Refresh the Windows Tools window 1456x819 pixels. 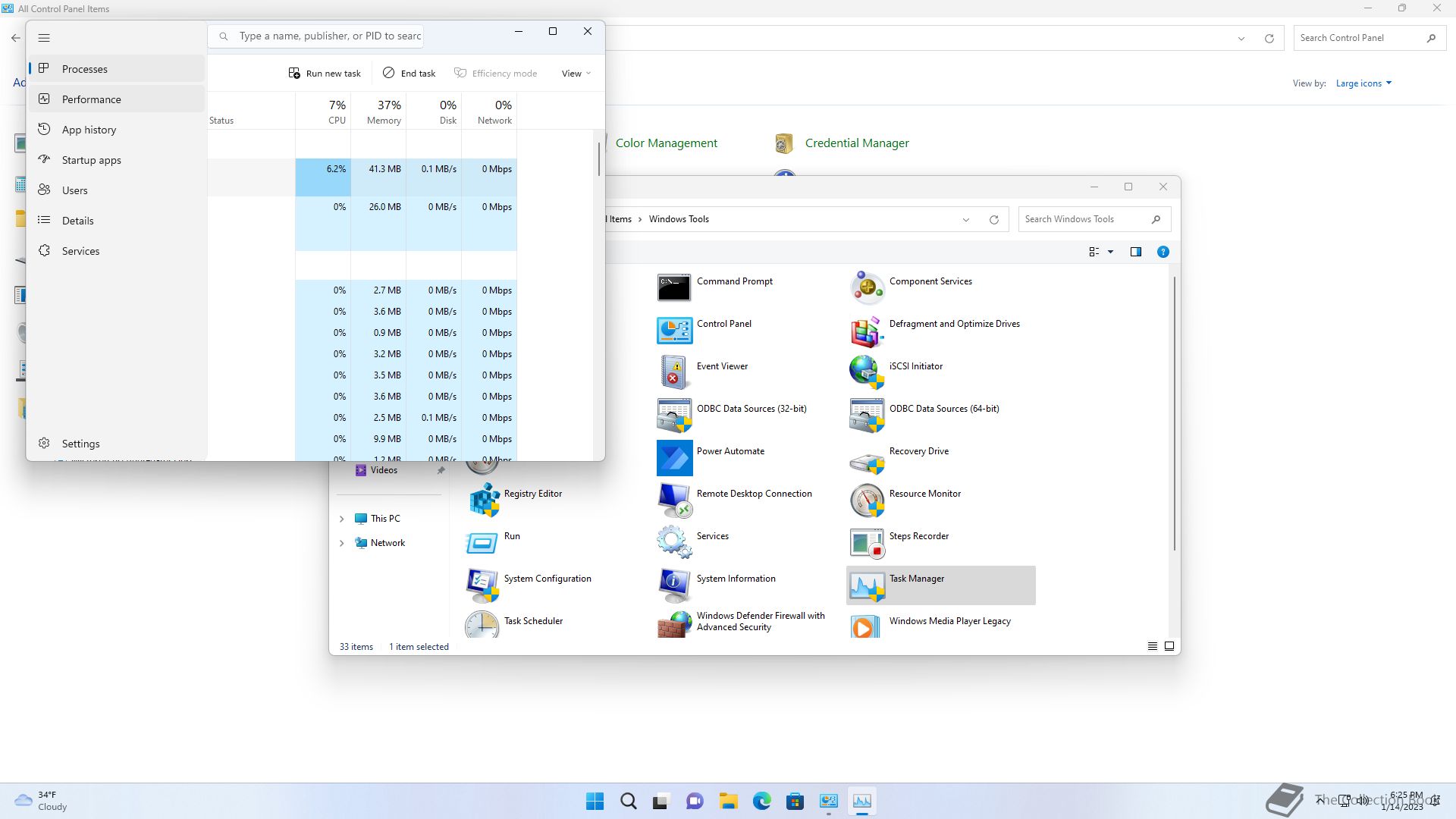[993, 220]
